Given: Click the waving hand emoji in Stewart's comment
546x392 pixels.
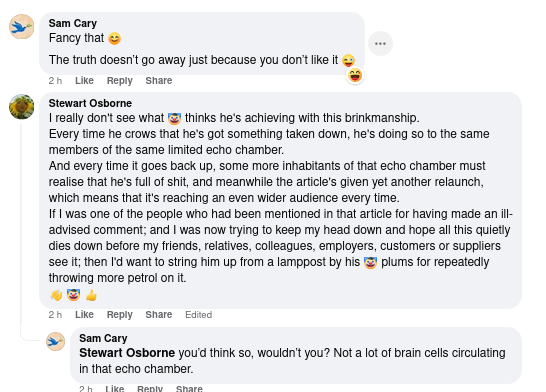Looking at the screenshot, I should pyautogui.click(x=56, y=296).
